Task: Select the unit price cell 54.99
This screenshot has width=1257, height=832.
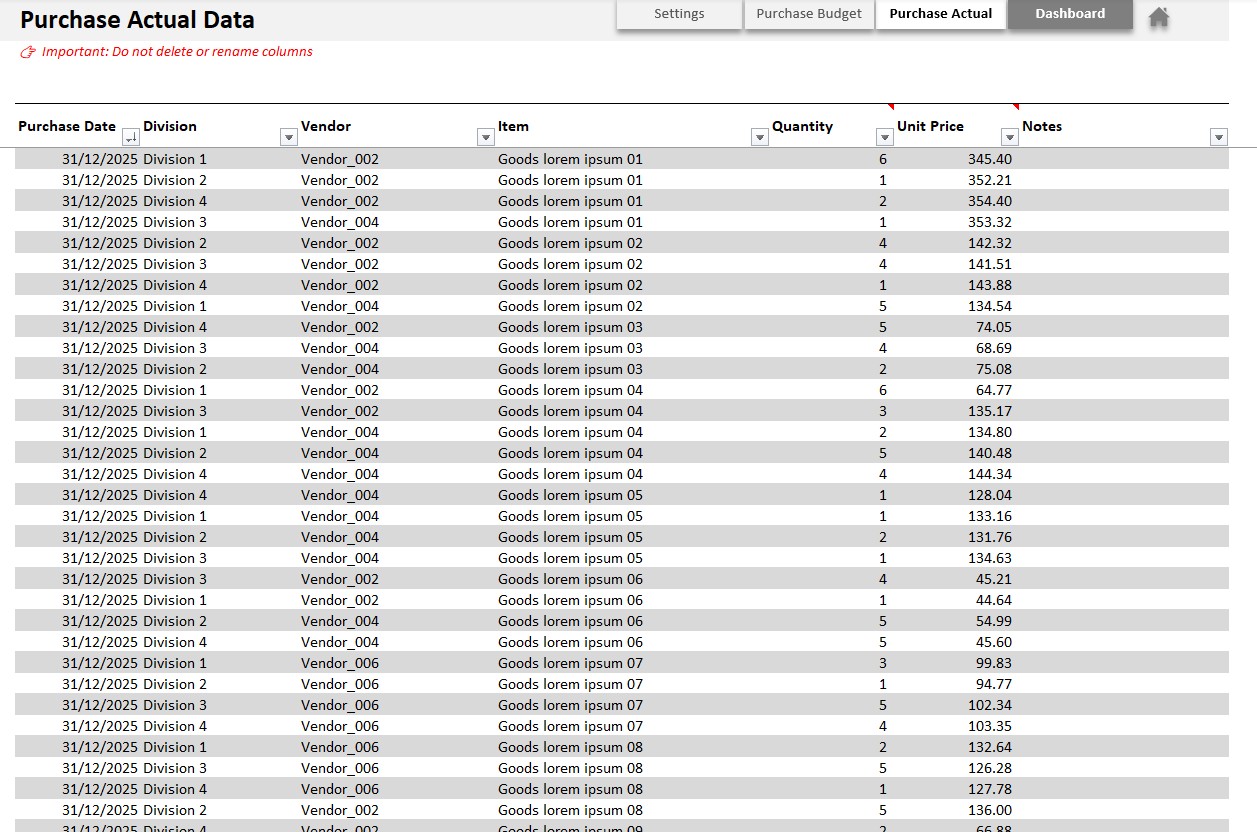Action: pos(991,621)
